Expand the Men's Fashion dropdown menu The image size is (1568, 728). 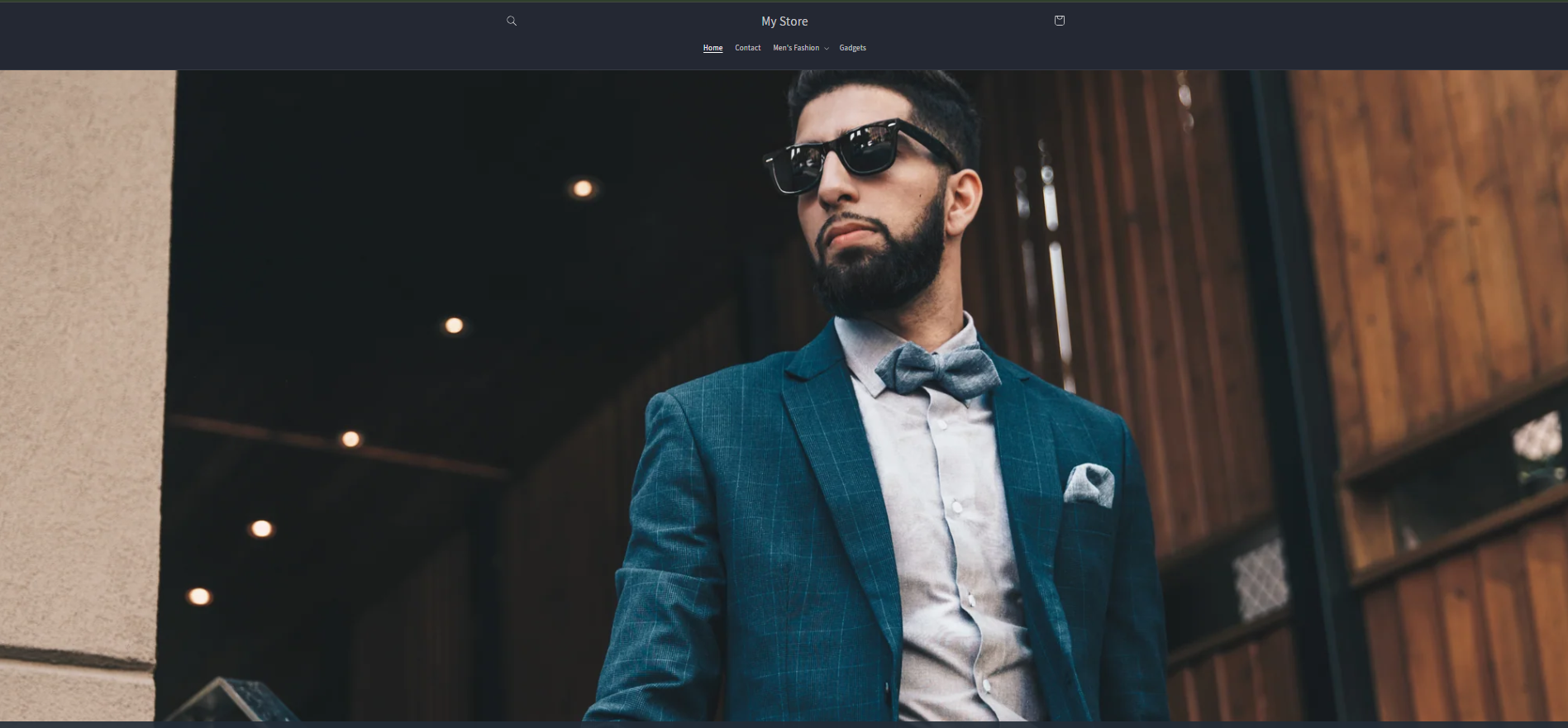796,48
